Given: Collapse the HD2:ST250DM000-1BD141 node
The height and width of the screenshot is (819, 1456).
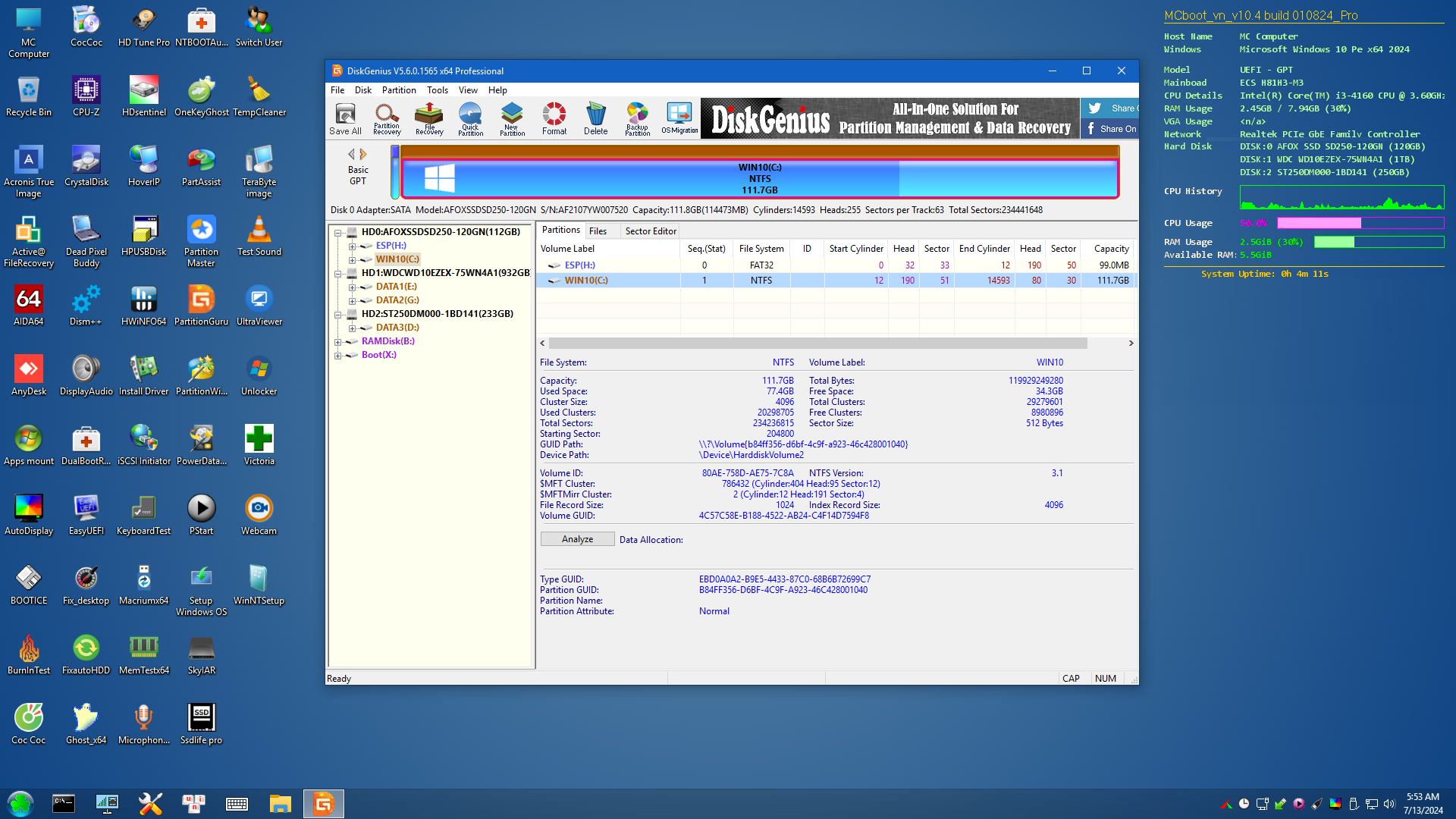Looking at the screenshot, I should (x=338, y=313).
